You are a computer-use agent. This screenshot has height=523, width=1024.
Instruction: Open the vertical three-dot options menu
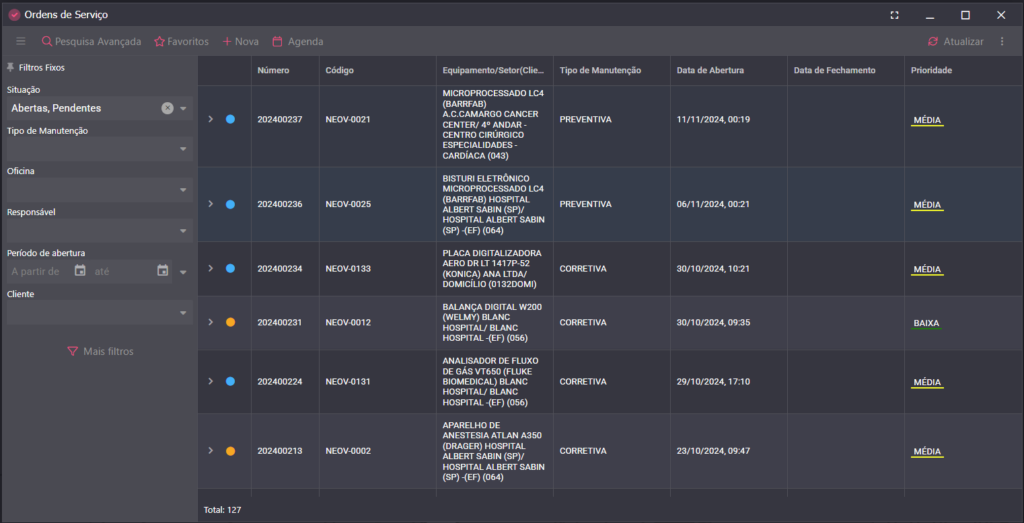[1002, 42]
